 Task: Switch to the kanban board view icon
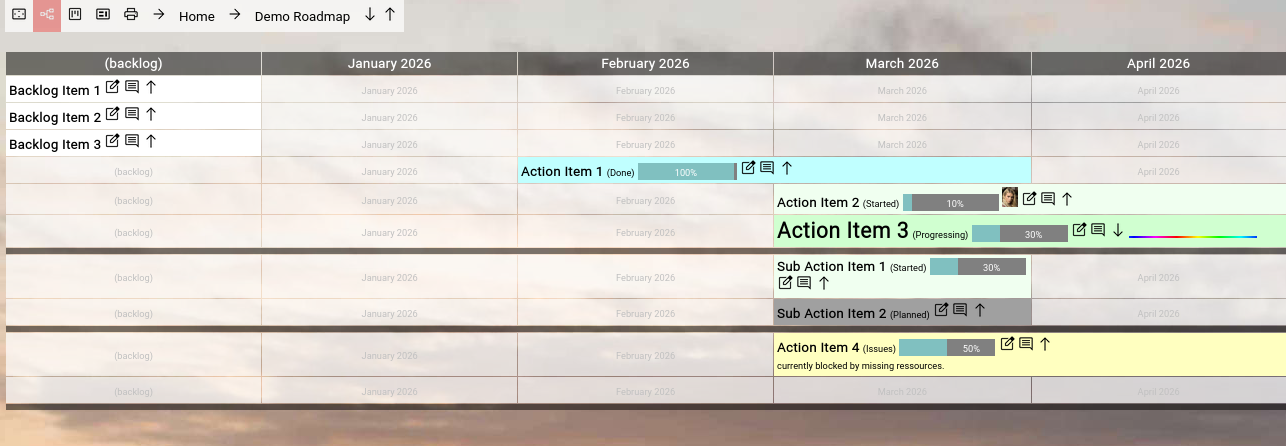coord(75,15)
